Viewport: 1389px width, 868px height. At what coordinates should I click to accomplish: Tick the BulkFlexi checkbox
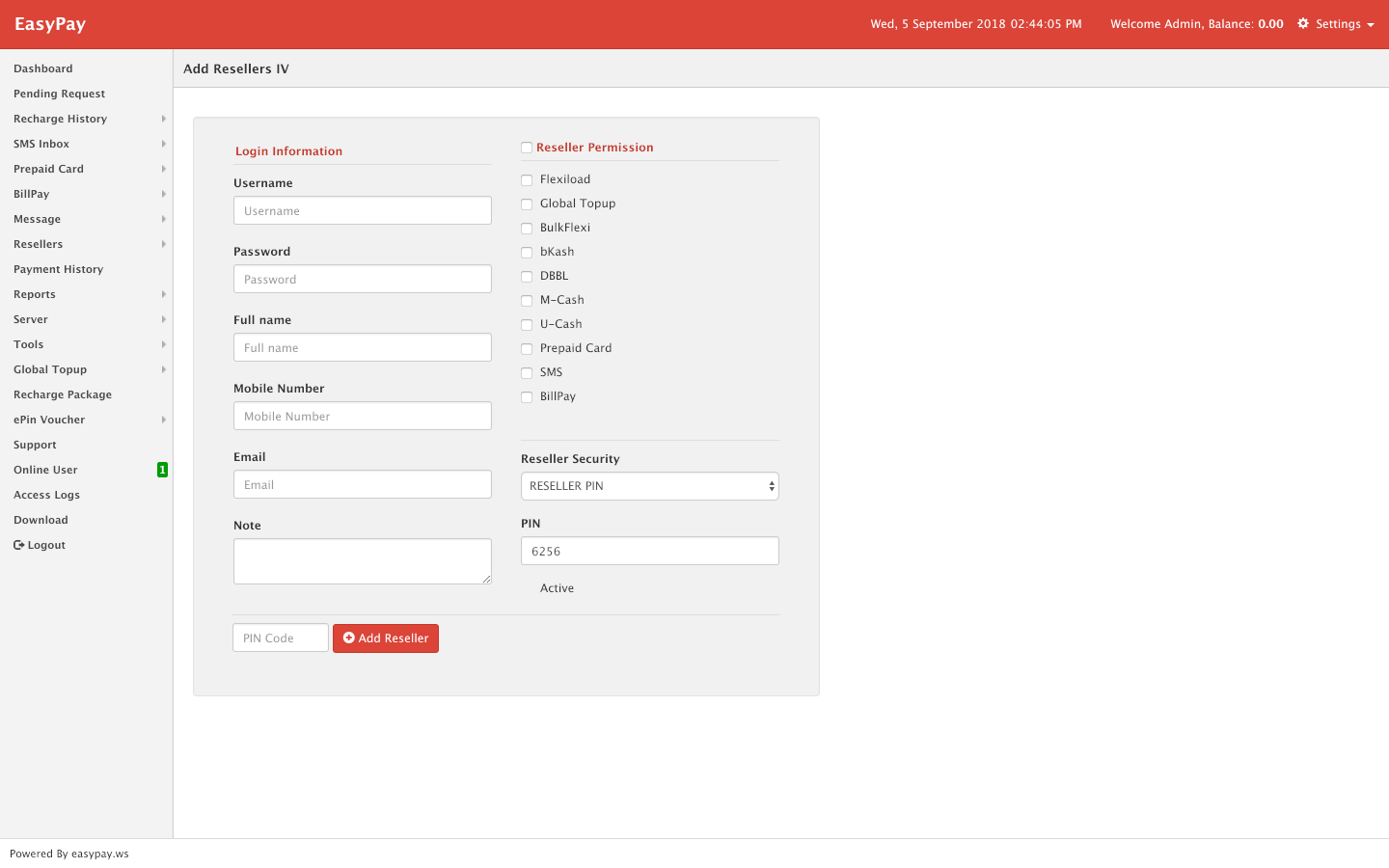527,229
